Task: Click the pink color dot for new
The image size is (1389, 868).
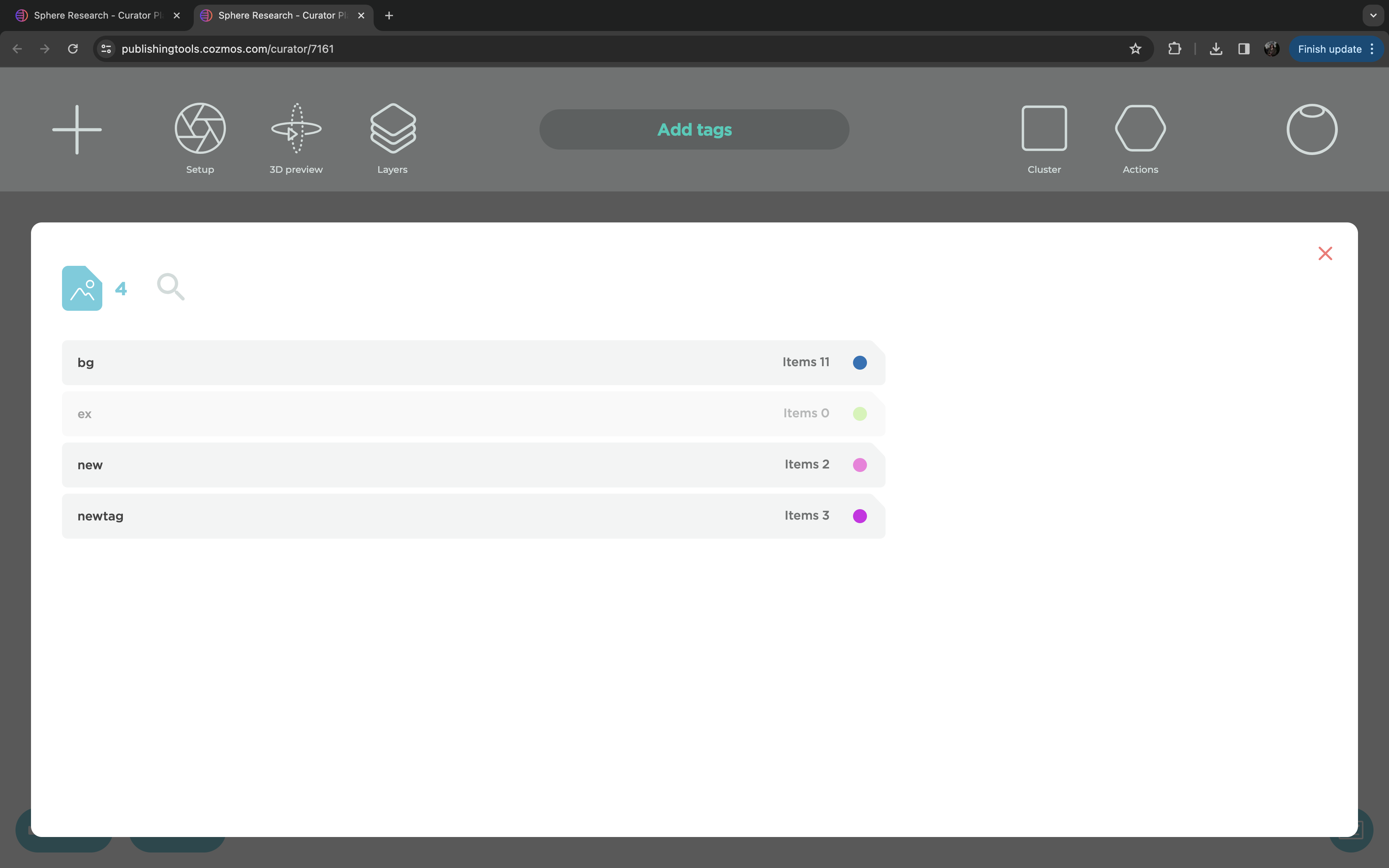Action: pos(859,465)
